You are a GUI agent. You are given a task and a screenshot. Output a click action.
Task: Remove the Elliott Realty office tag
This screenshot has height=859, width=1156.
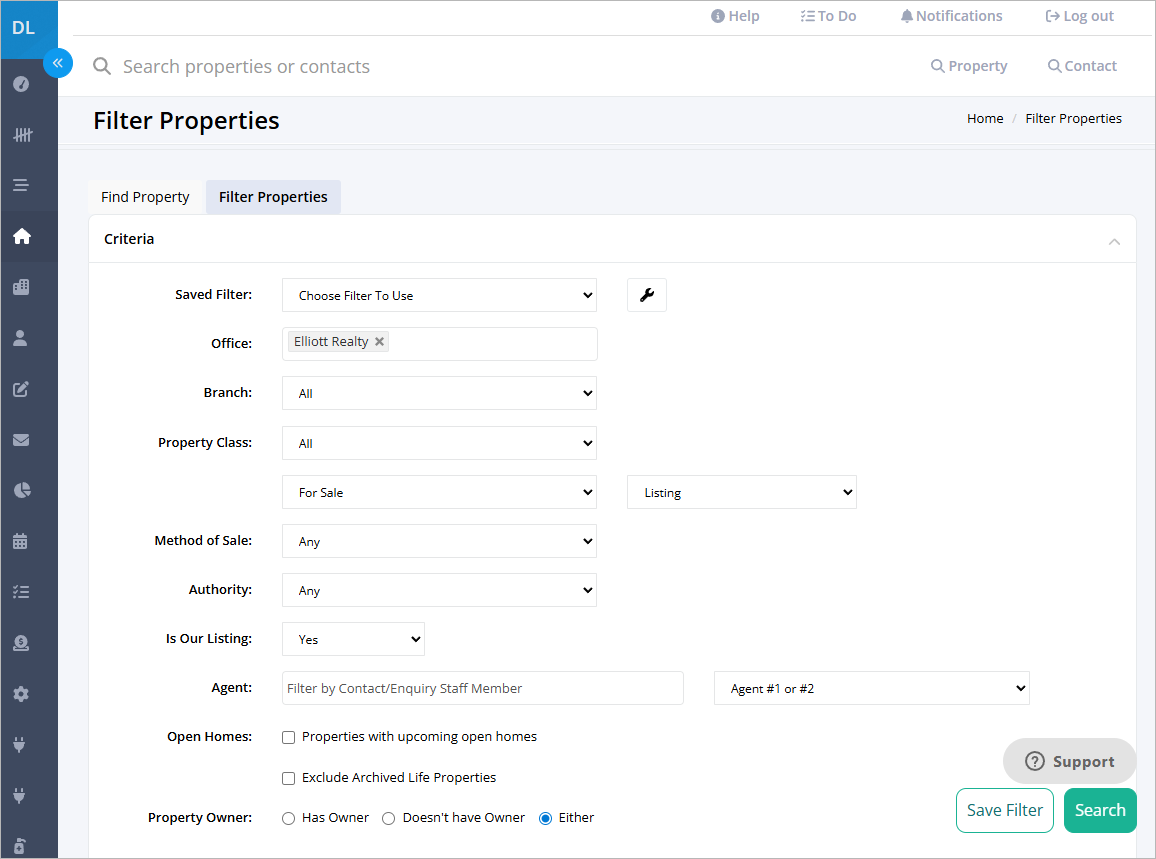point(379,341)
